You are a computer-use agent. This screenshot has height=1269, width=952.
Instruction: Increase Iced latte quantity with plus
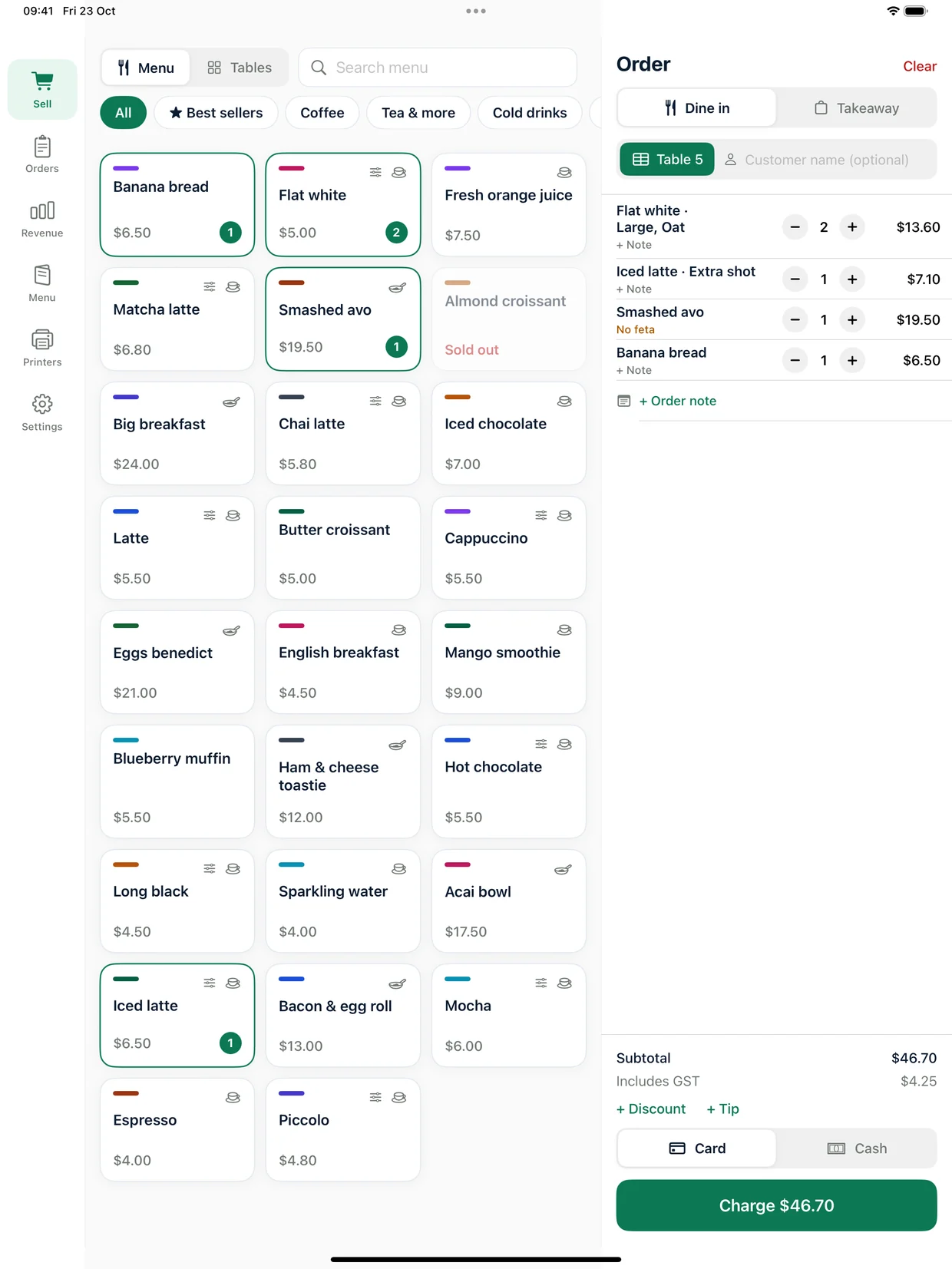tap(852, 279)
